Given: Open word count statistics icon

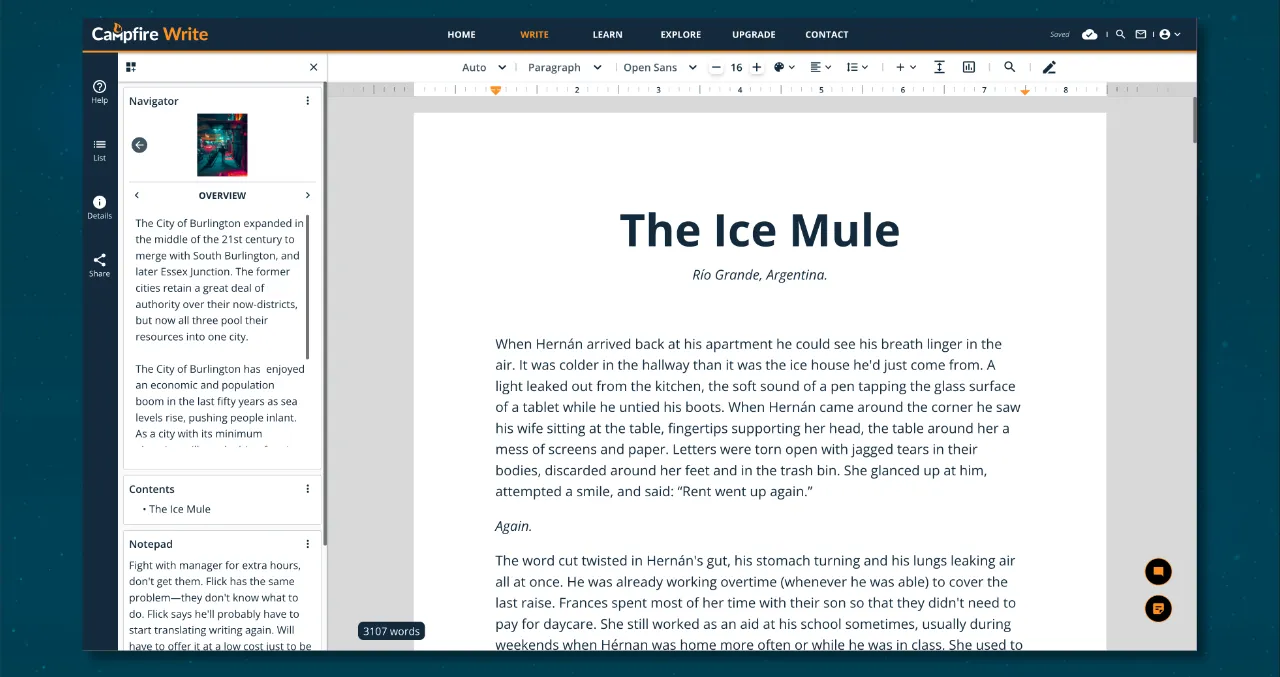Looking at the screenshot, I should 968,67.
